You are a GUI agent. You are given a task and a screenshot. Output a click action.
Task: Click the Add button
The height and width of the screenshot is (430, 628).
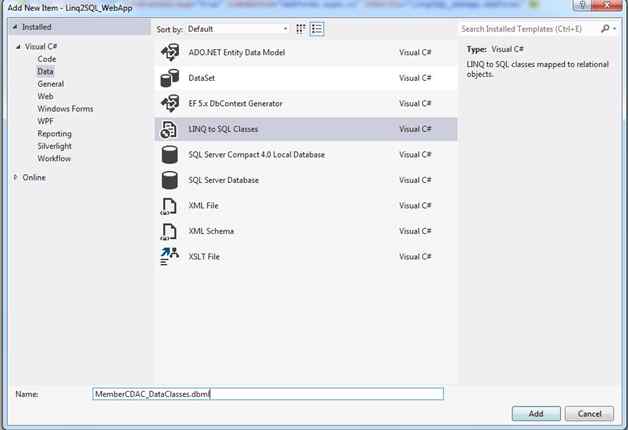coord(536,414)
